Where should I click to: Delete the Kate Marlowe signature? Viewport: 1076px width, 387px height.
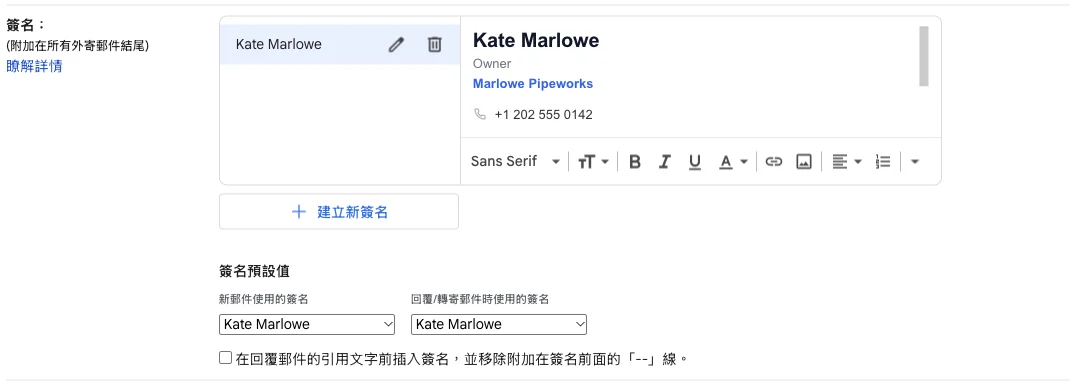coord(434,45)
